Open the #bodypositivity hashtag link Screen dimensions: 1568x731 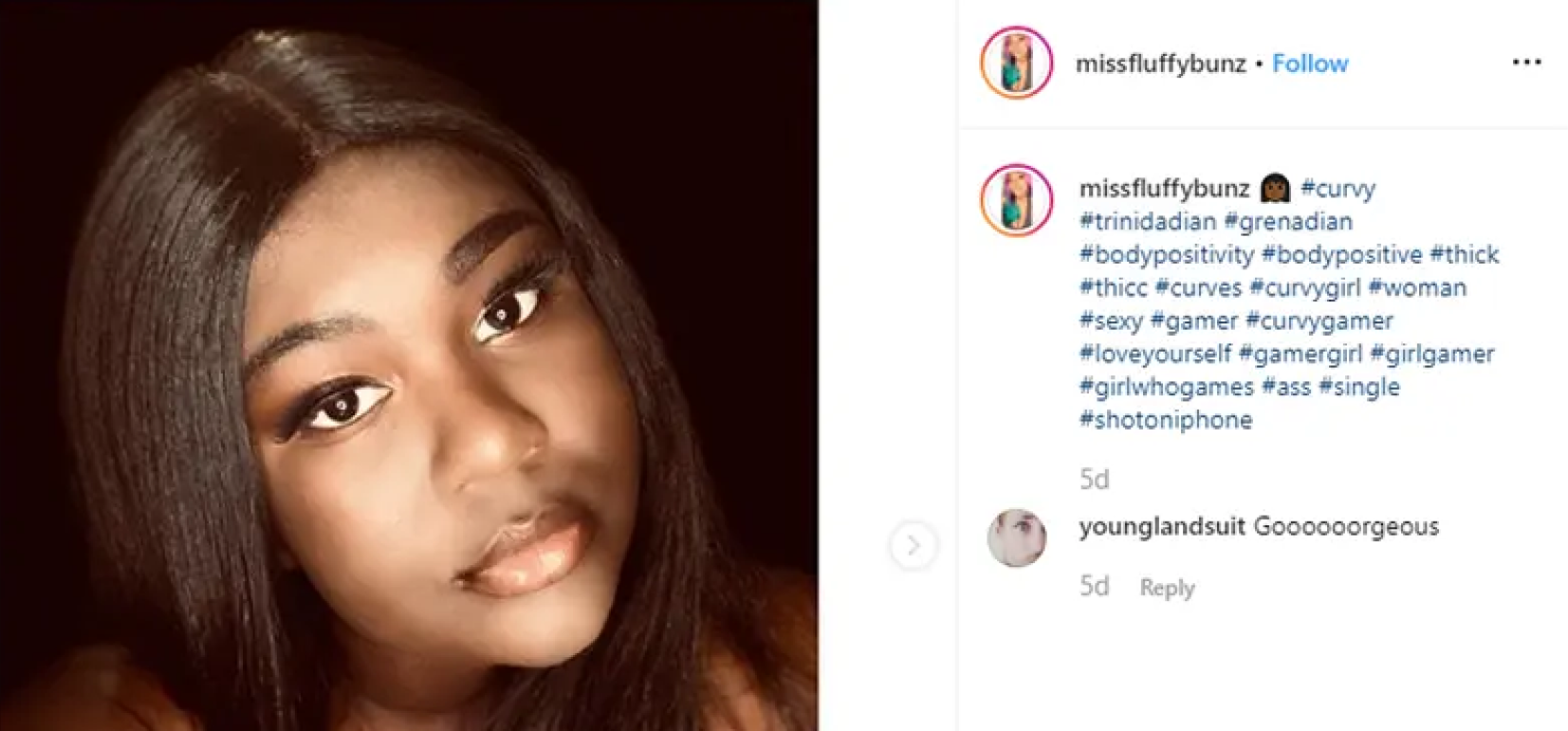pyautogui.click(x=1166, y=255)
